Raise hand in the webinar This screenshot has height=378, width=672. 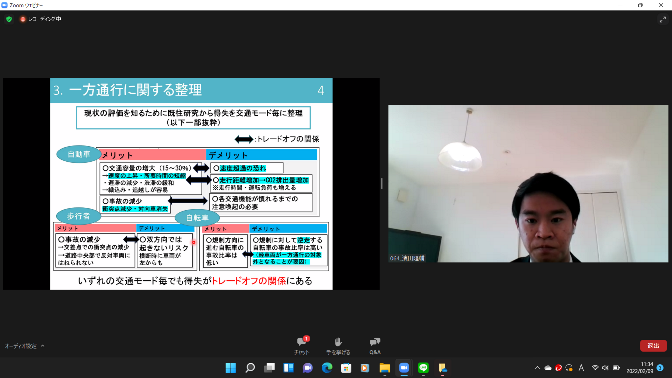pos(338,345)
